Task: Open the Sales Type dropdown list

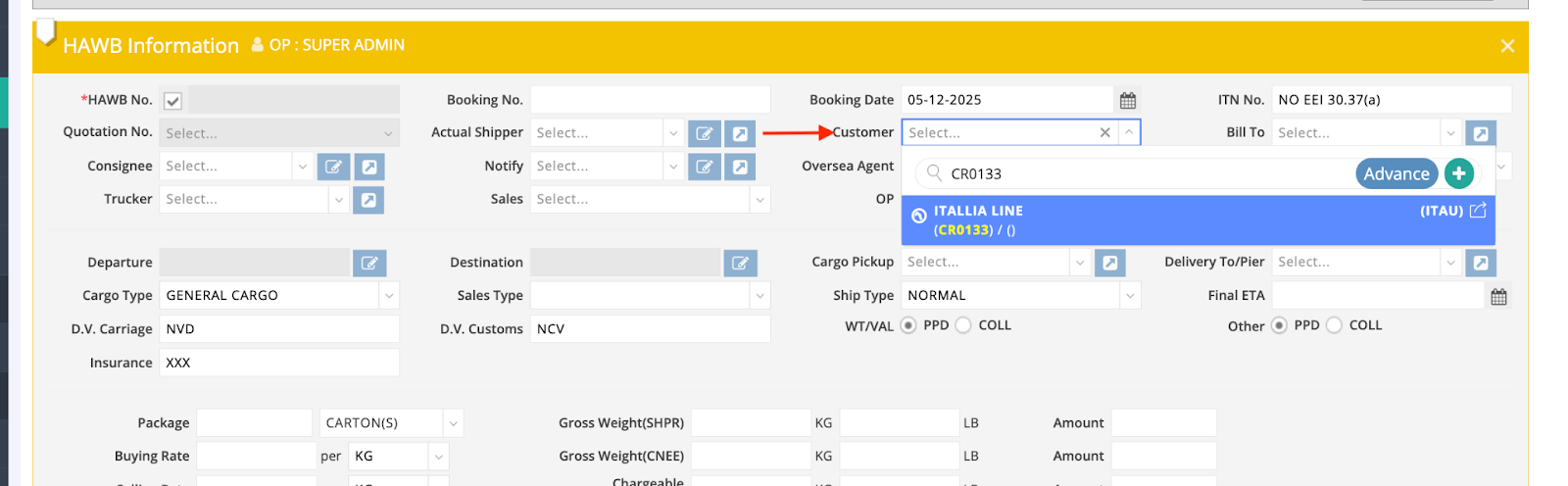Action: tap(759, 296)
